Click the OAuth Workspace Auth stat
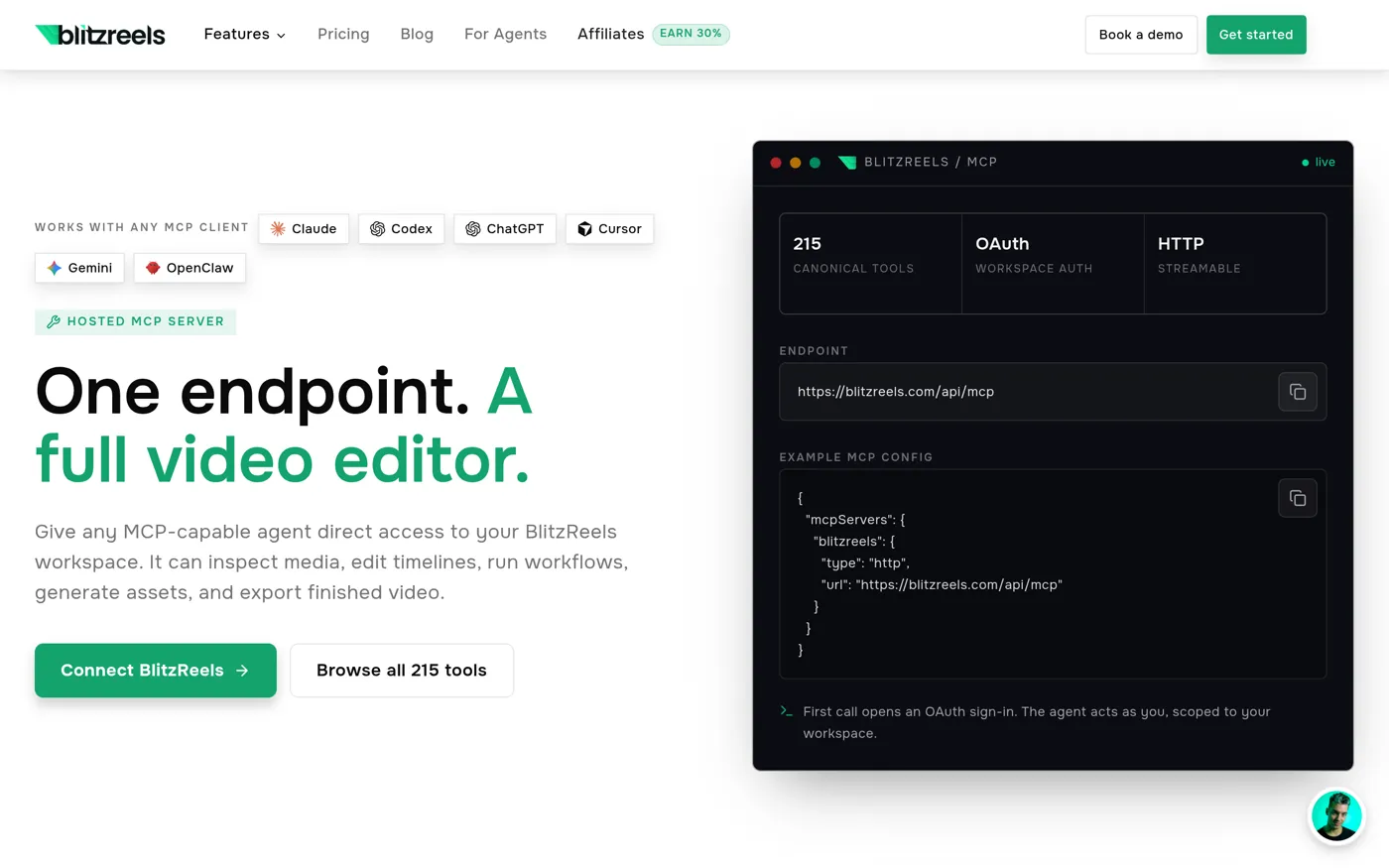1389x868 pixels. click(1053, 264)
